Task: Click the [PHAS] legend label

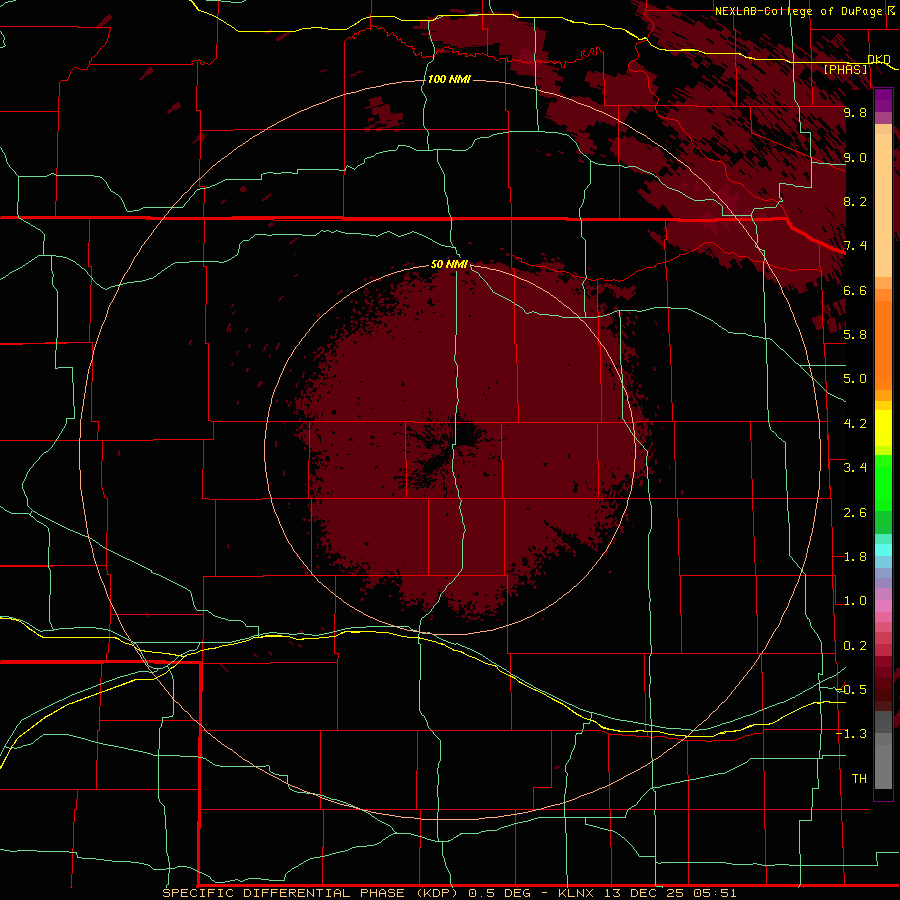Action: [845, 69]
